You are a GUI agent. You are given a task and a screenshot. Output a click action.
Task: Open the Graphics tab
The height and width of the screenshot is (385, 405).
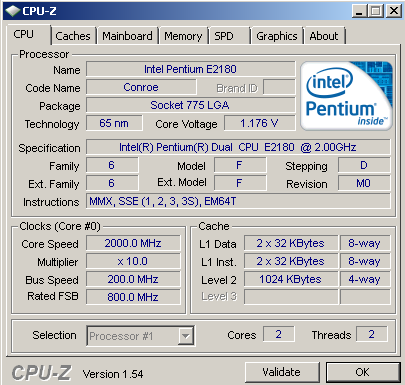(x=277, y=36)
